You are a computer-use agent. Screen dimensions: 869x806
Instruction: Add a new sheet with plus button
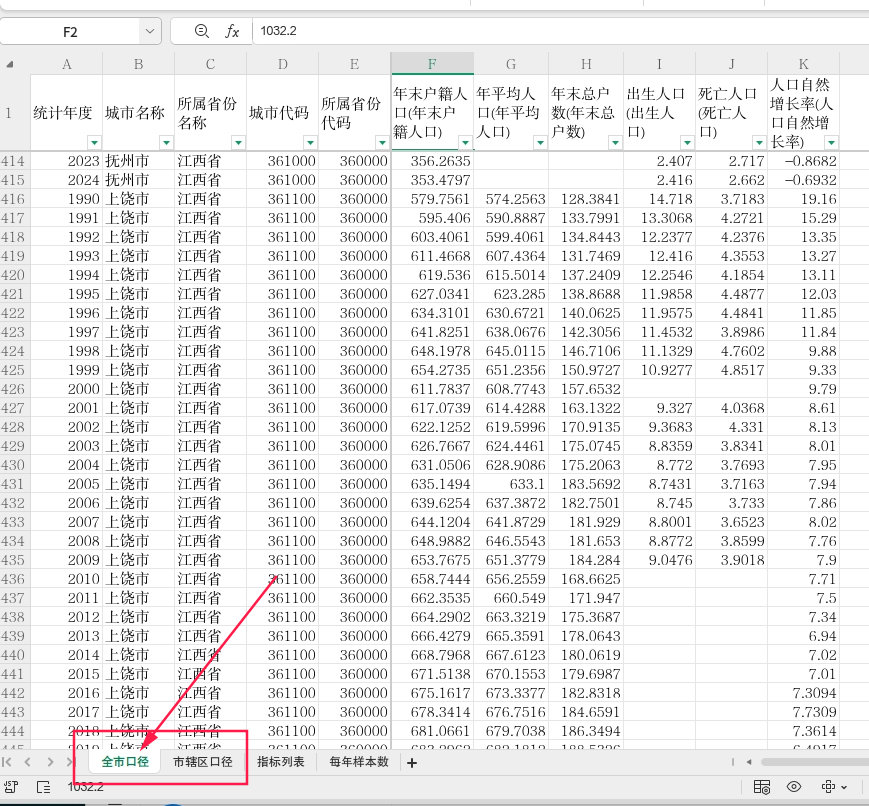tap(411, 762)
